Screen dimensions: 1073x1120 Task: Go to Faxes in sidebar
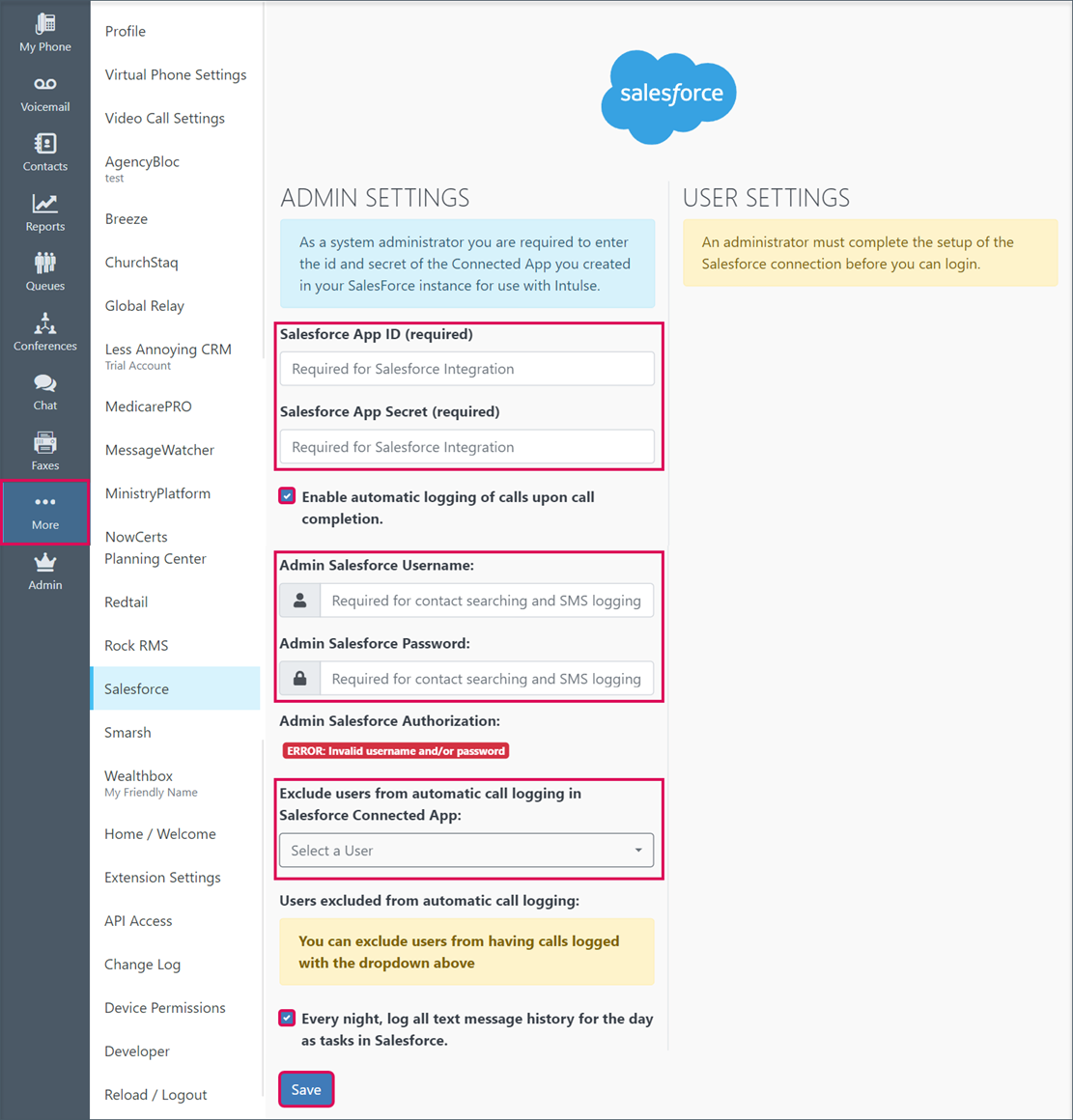click(x=45, y=452)
